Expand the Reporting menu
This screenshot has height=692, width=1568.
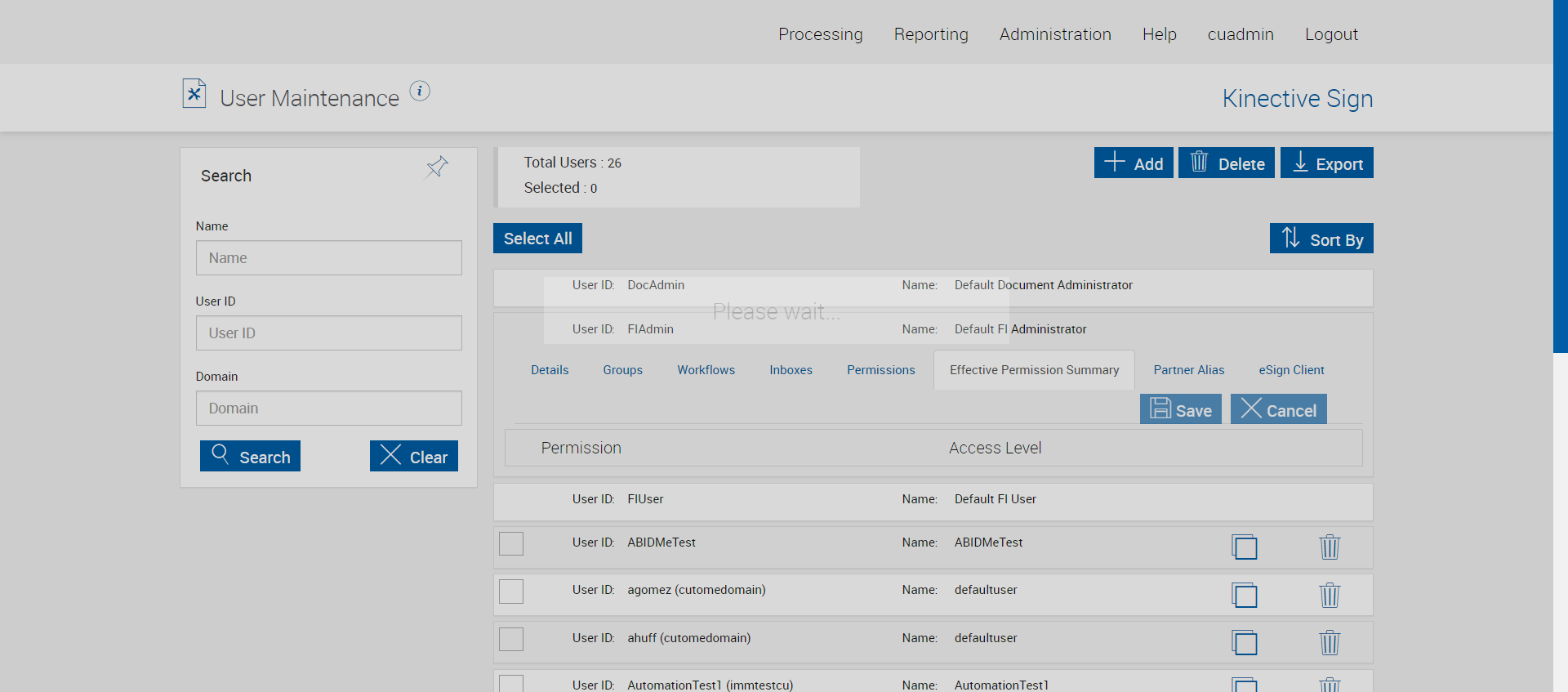(930, 34)
